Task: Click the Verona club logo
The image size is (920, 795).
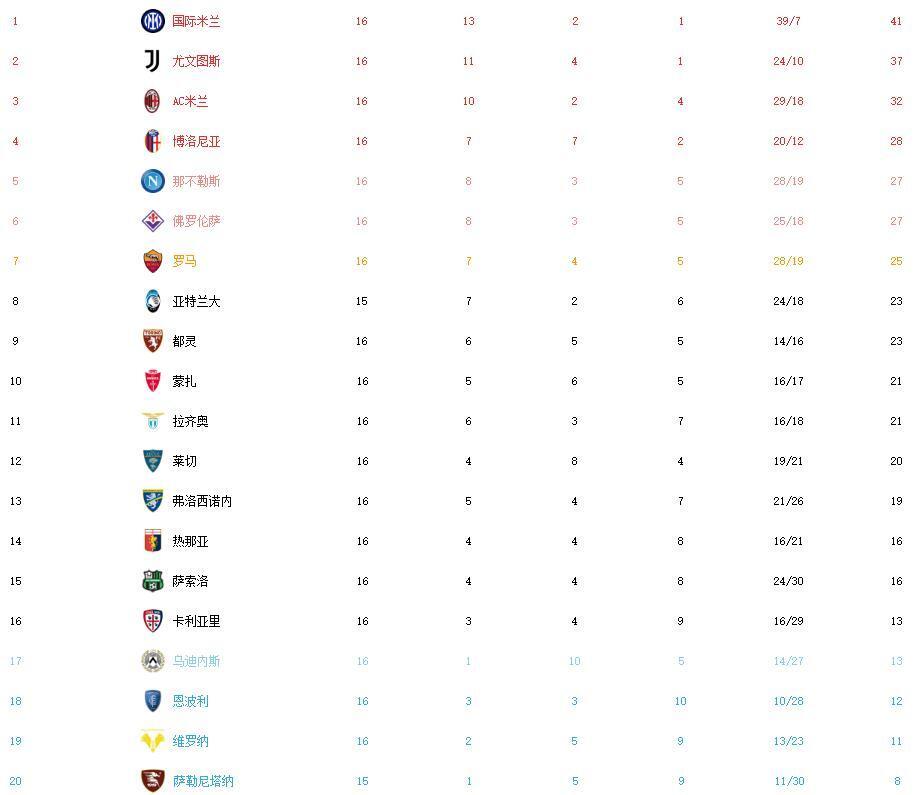Action: pyautogui.click(x=153, y=741)
